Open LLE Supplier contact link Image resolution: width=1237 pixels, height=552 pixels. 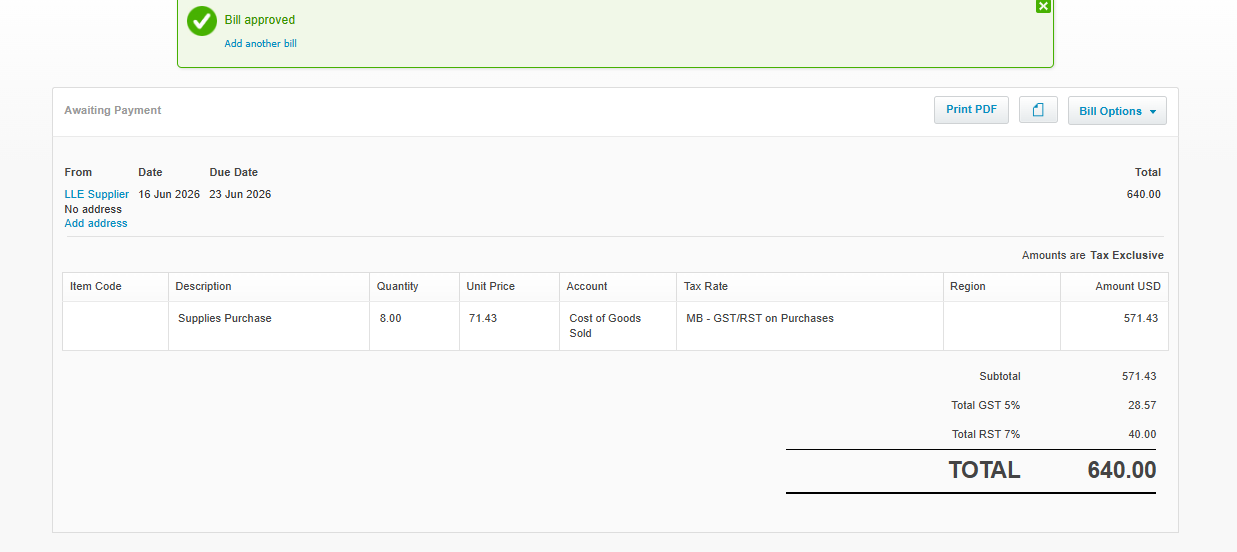pyautogui.click(x=97, y=194)
